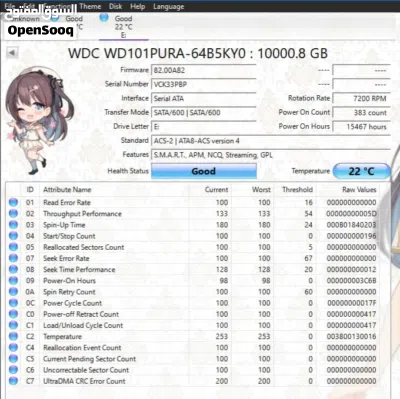Select the Spin Retry Count attribute name
The height and width of the screenshot is (399, 400).
tap(69, 292)
